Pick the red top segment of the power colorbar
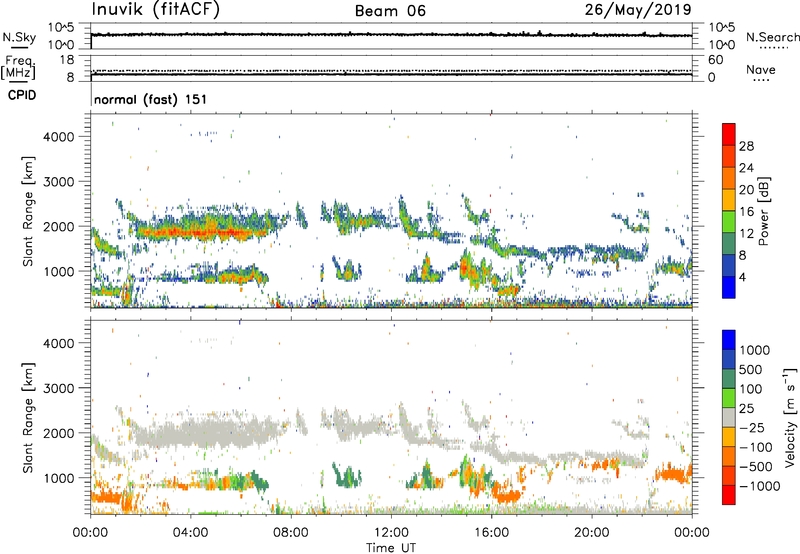The image size is (800, 554). tap(729, 134)
